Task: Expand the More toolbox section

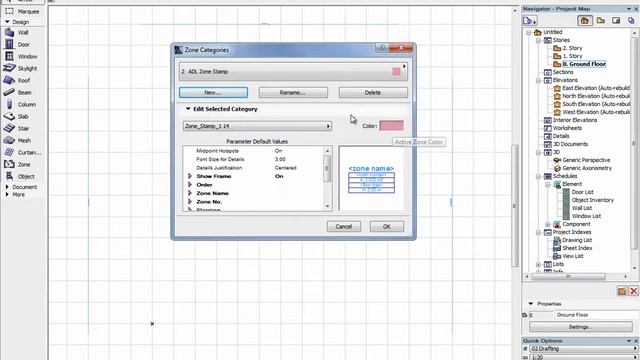Action: click(7, 195)
